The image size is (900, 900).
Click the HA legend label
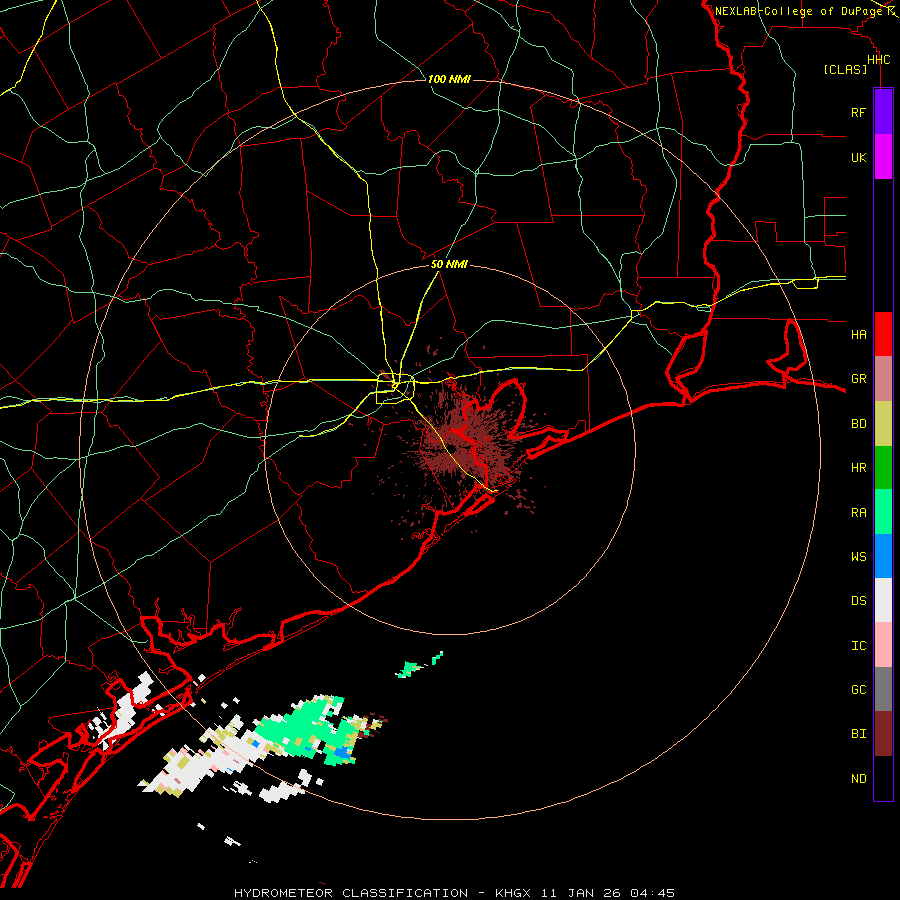pos(859,334)
